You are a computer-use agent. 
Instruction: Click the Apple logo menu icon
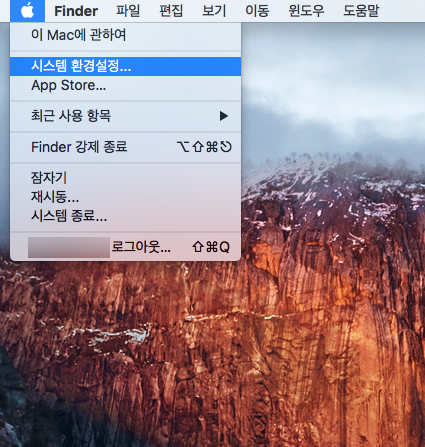[x=27, y=11]
